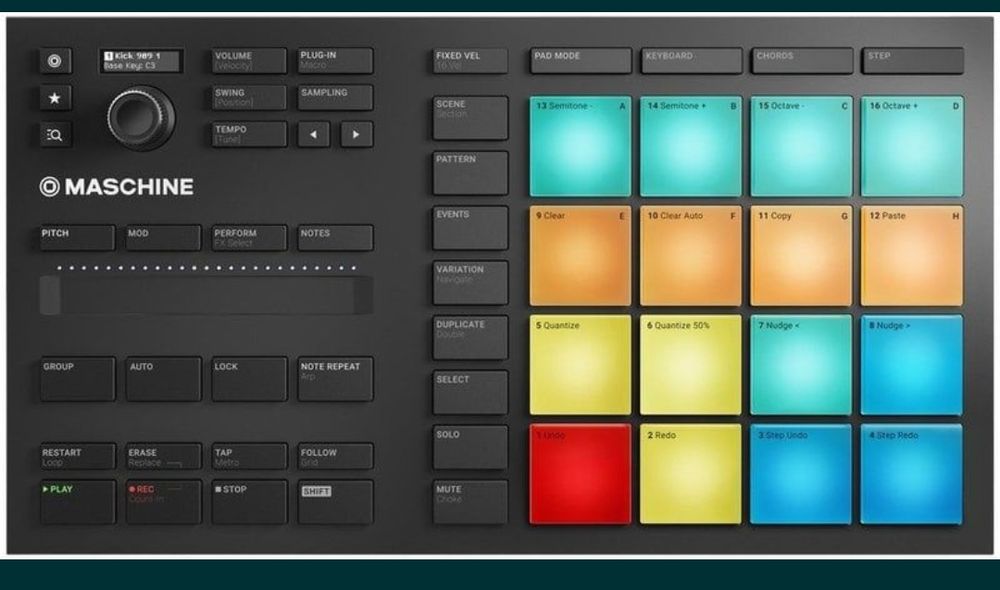
Task: Touch the smart strip slider
Action: click(x=207, y=295)
